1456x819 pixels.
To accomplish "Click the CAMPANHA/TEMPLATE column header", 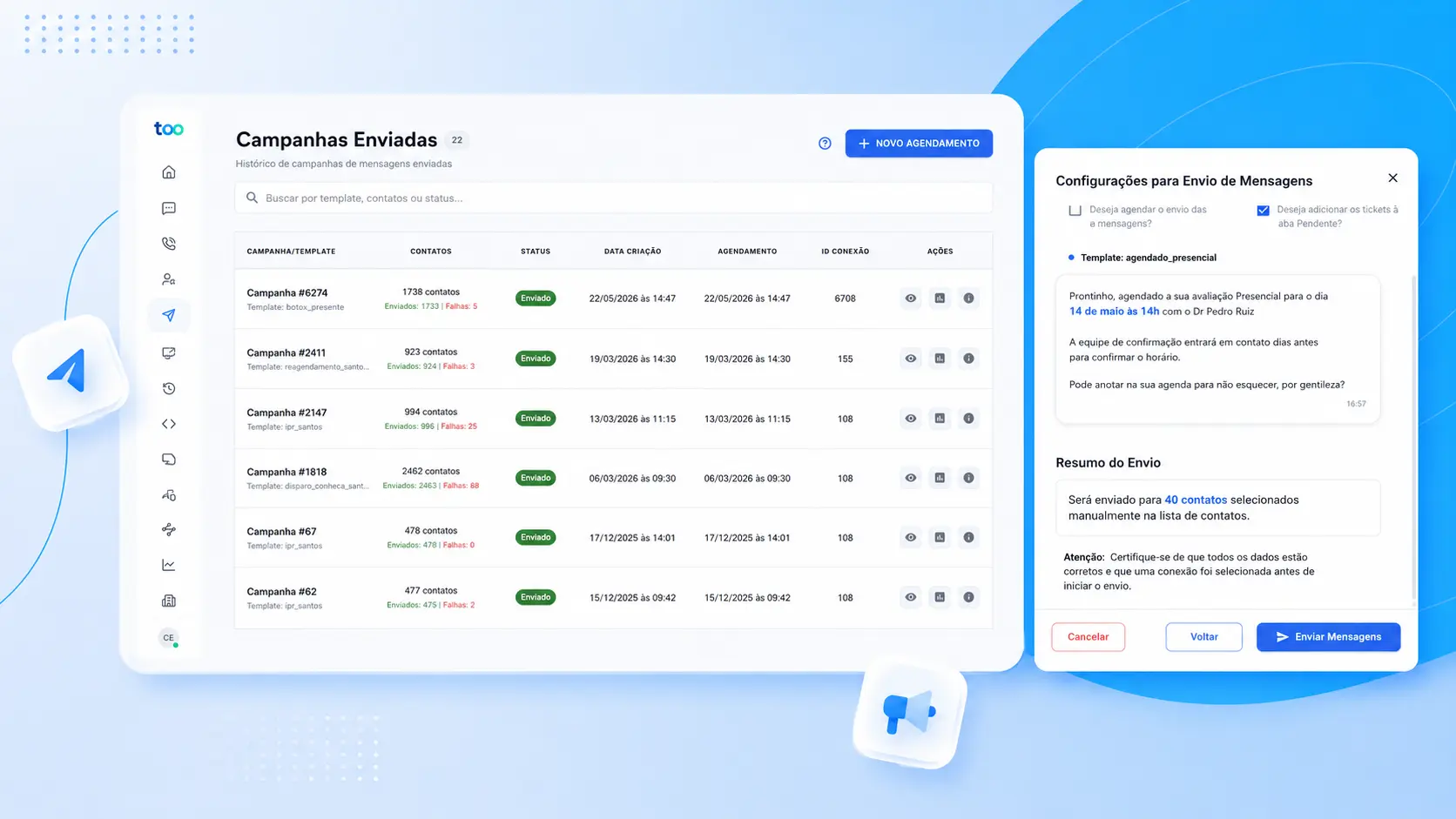I will point(291,252).
